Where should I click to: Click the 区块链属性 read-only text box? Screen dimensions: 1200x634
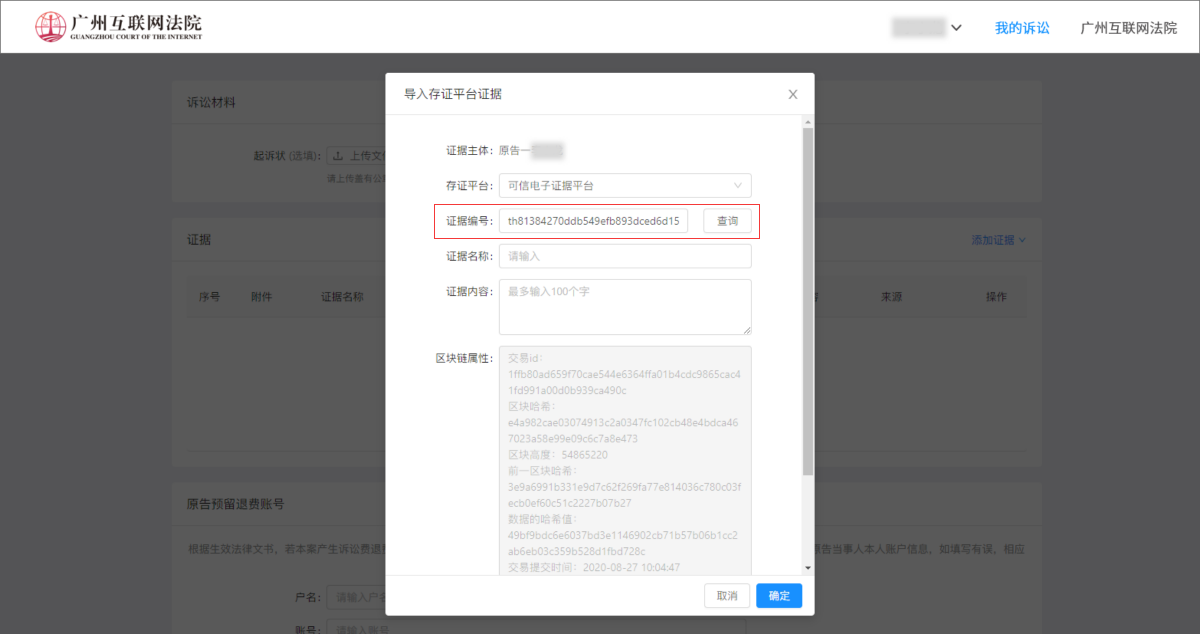[x=624, y=460]
